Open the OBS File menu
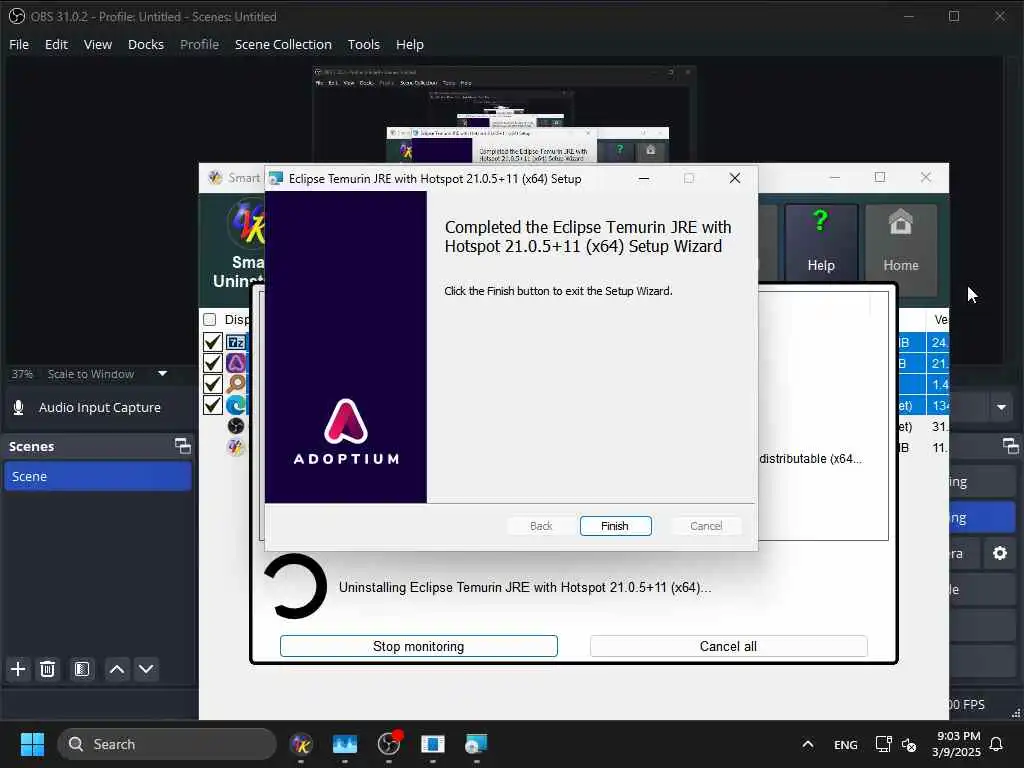The width and height of the screenshot is (1024, 768). (19, 44)
